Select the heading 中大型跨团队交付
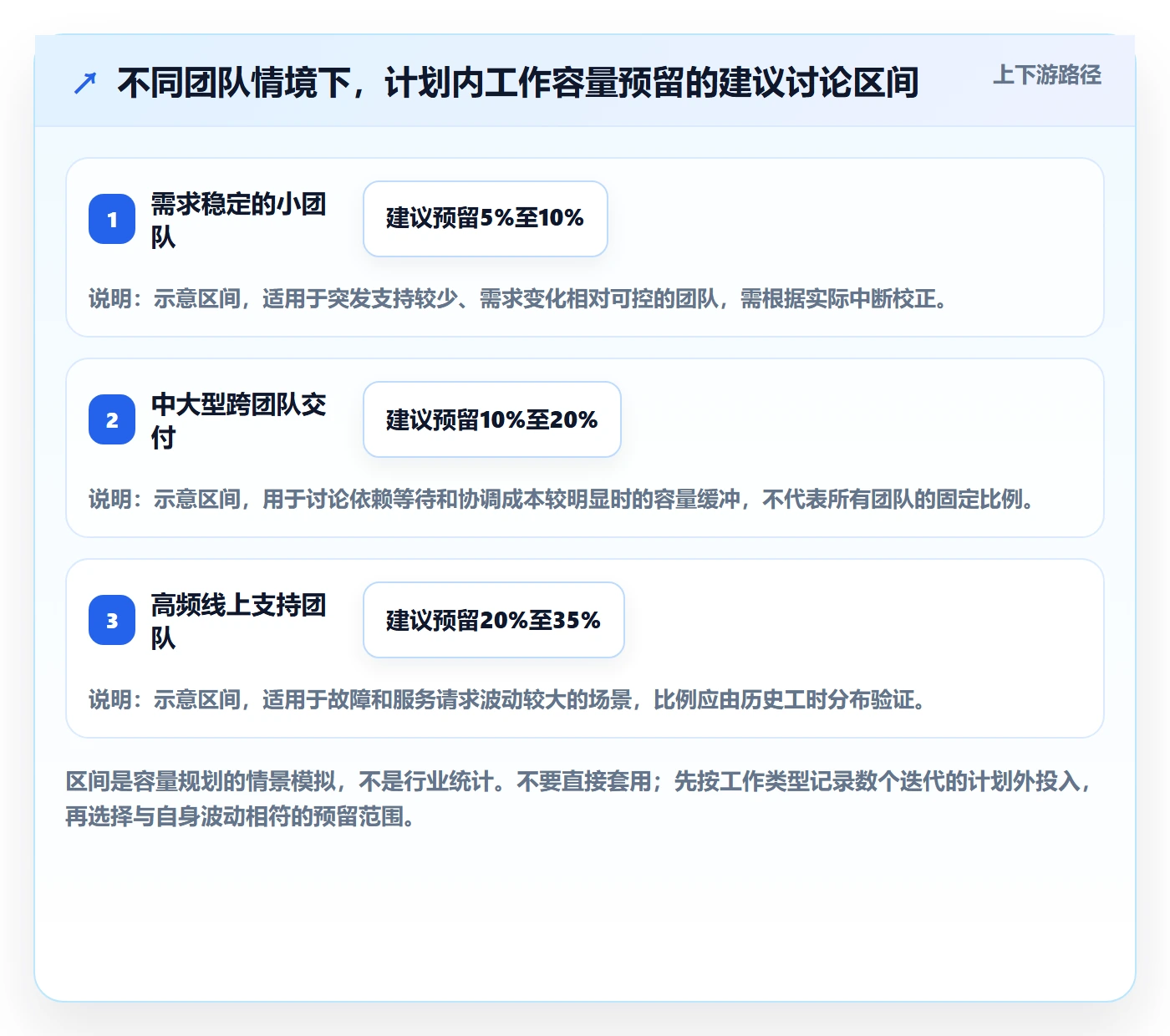Image resolution: width=1170 pixels, height=1036 pixels. (239, 420)
